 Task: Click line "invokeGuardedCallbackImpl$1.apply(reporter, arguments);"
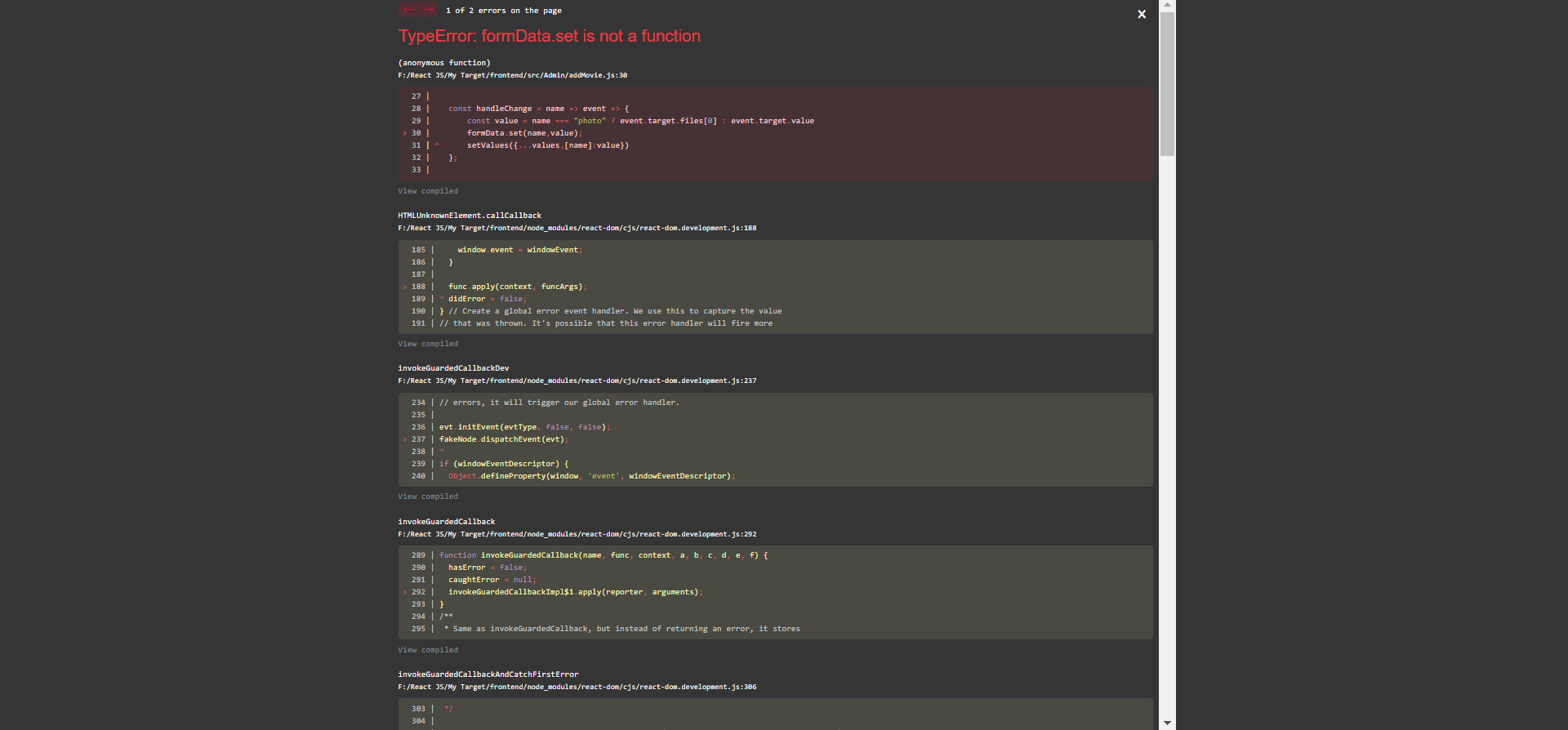(576, 592)
